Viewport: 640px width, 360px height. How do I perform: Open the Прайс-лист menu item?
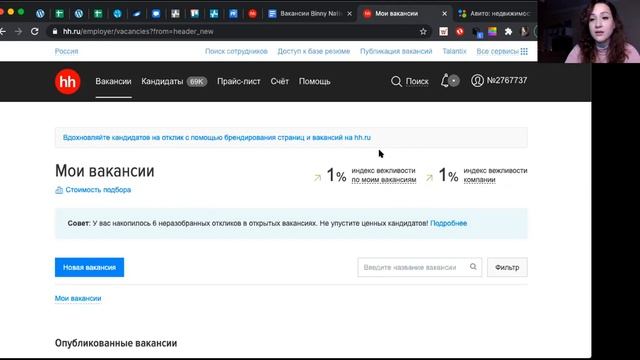pos(239,81)
